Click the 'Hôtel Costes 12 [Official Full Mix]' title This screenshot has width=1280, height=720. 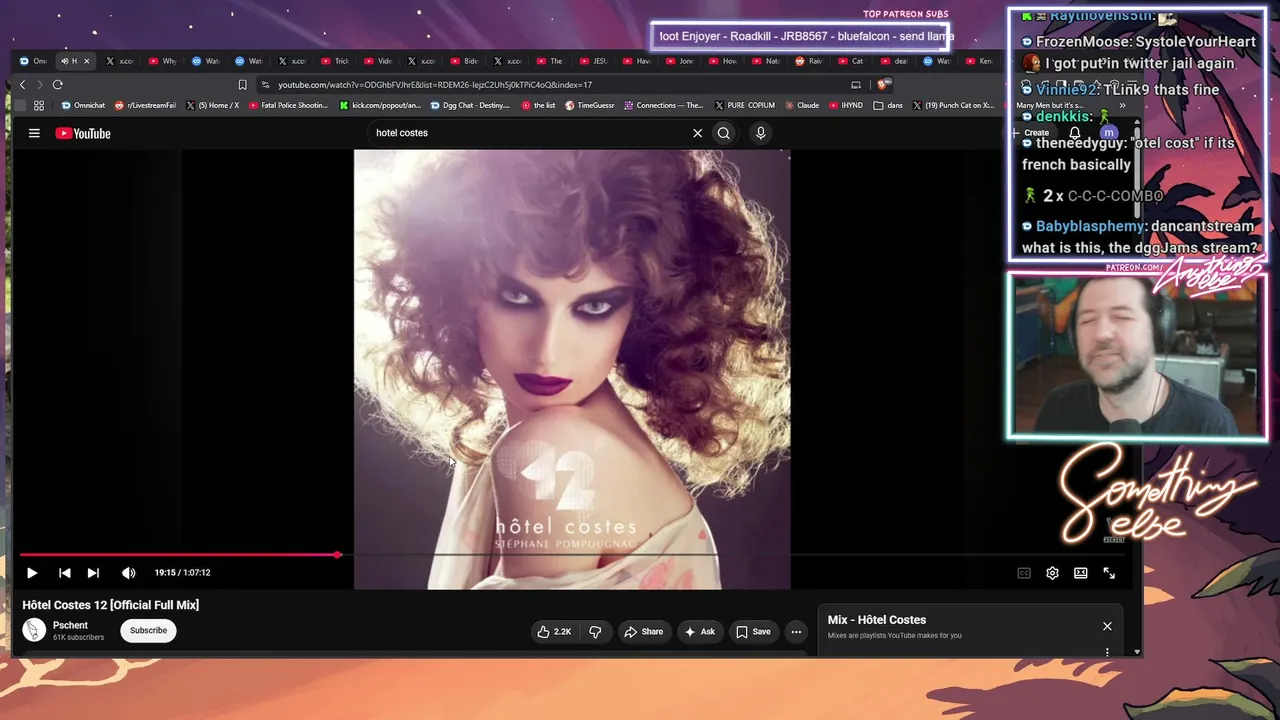(111, 605)
